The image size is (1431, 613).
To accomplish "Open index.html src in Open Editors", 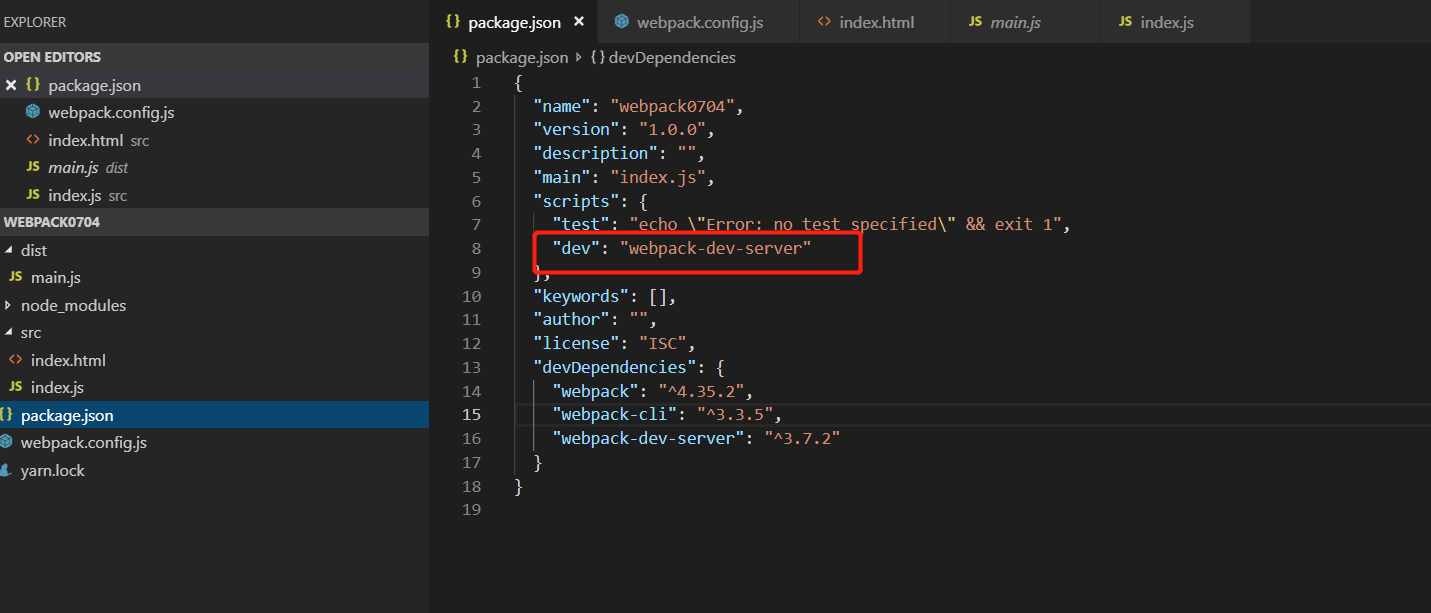I will (214, 140).
